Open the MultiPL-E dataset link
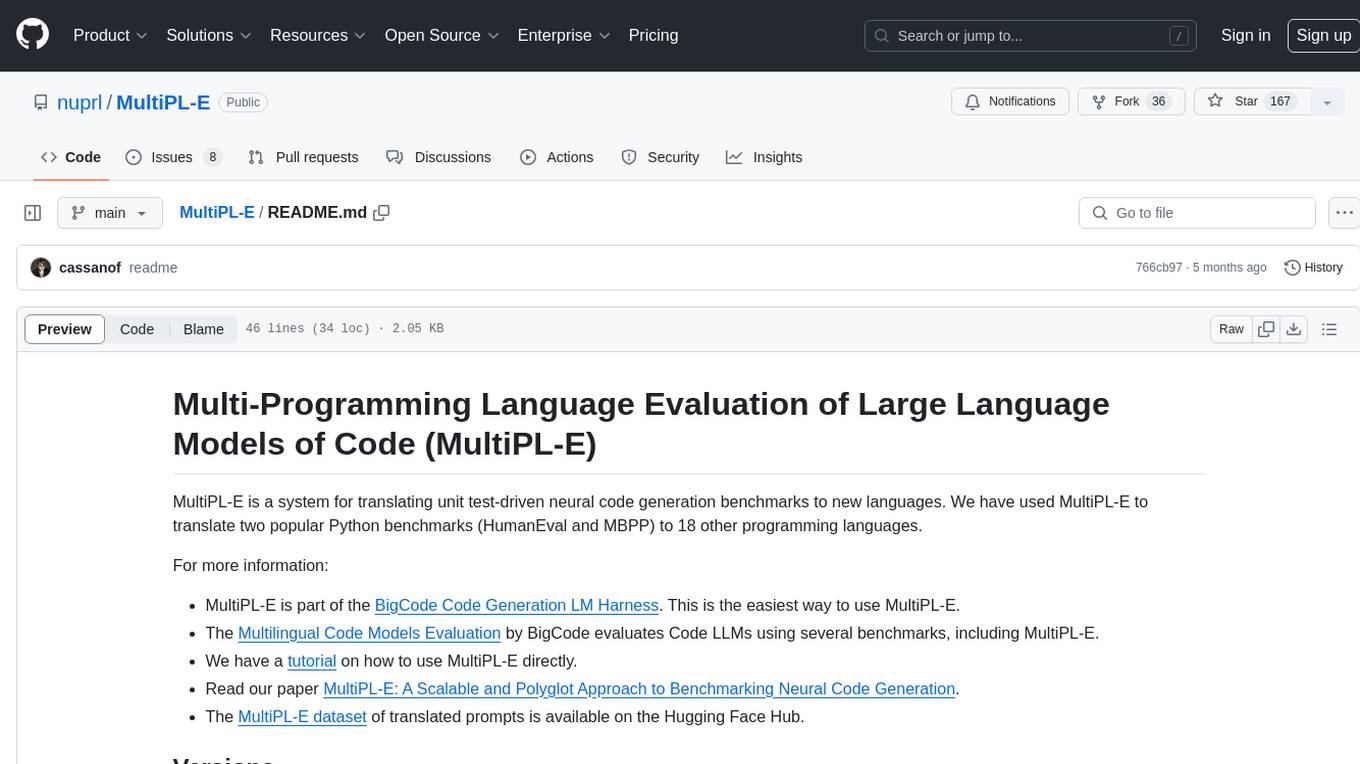This screenshot has height=764, width=1360. pos(302,717)
